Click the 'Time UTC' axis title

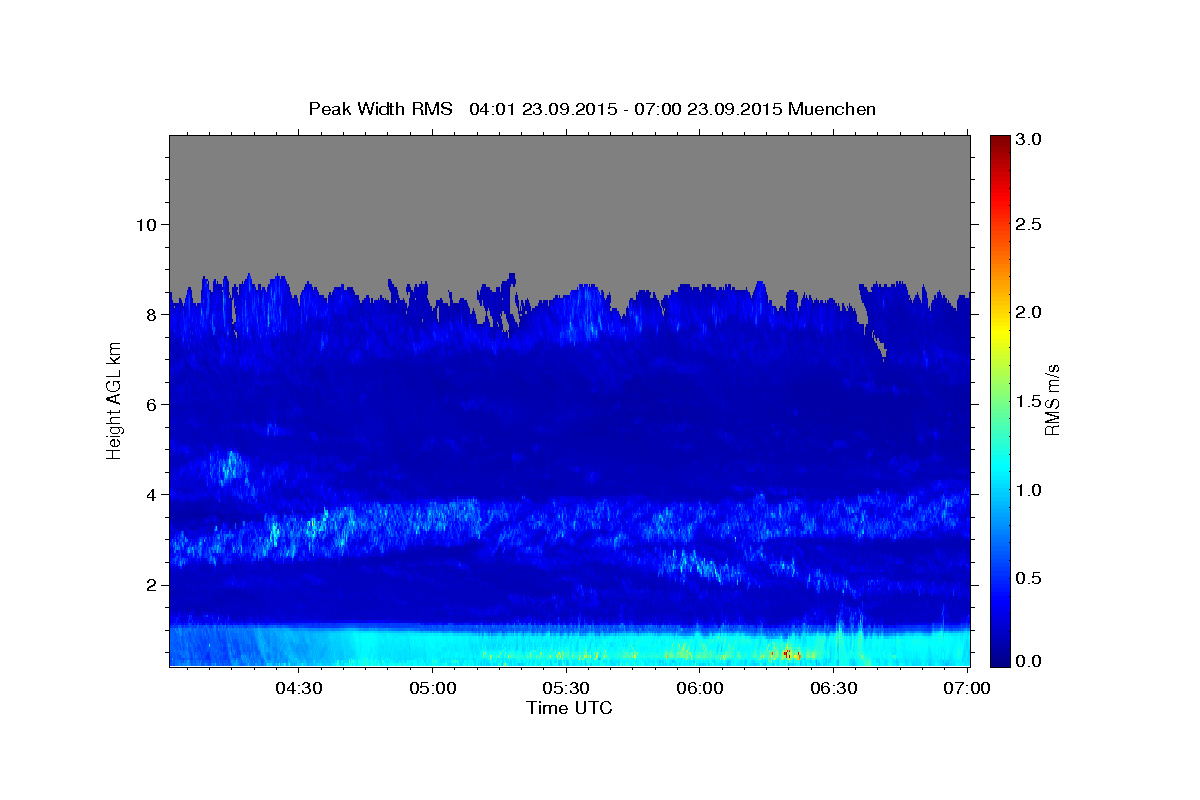point(569,708)
